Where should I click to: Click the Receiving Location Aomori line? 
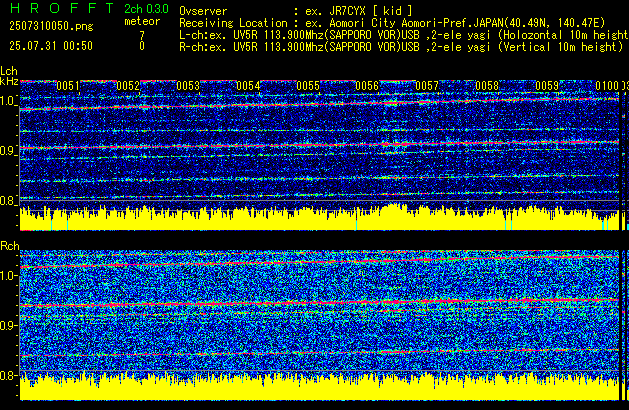click(392, 23)
